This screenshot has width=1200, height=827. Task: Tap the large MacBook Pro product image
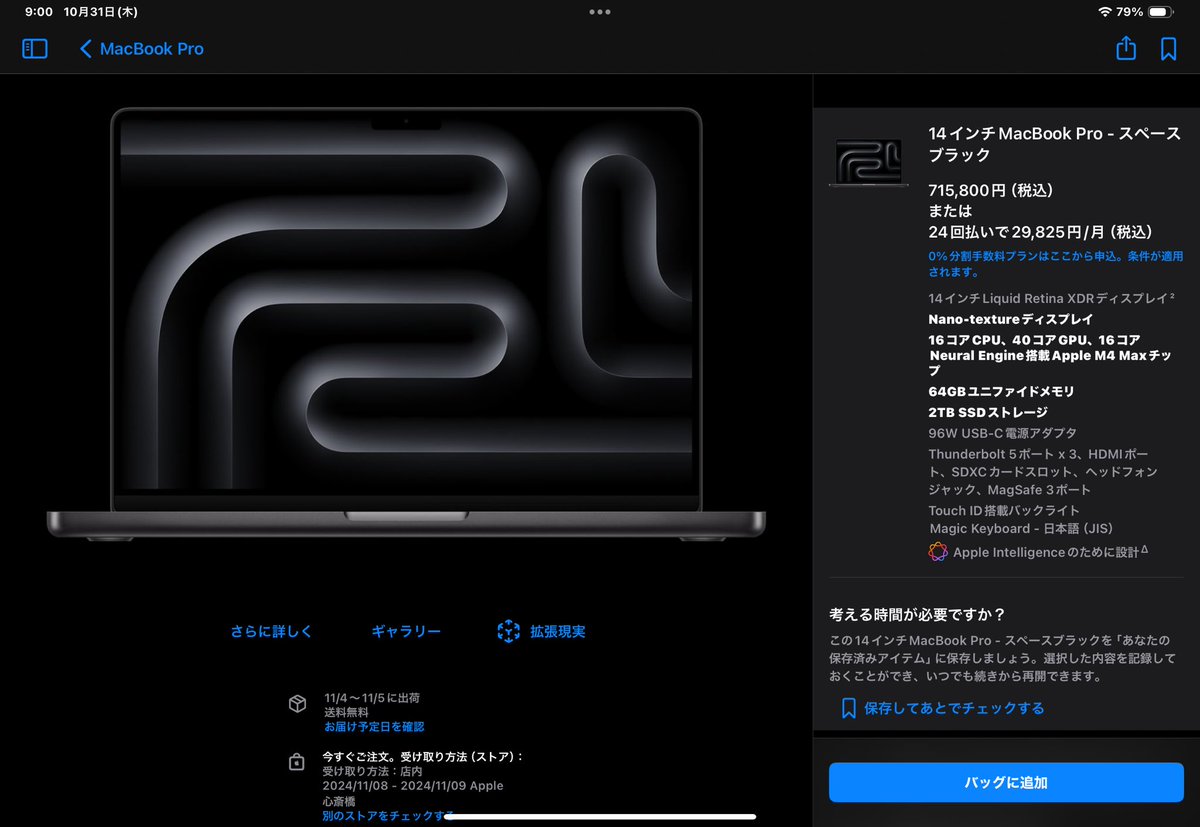click(x=406, y=325)
